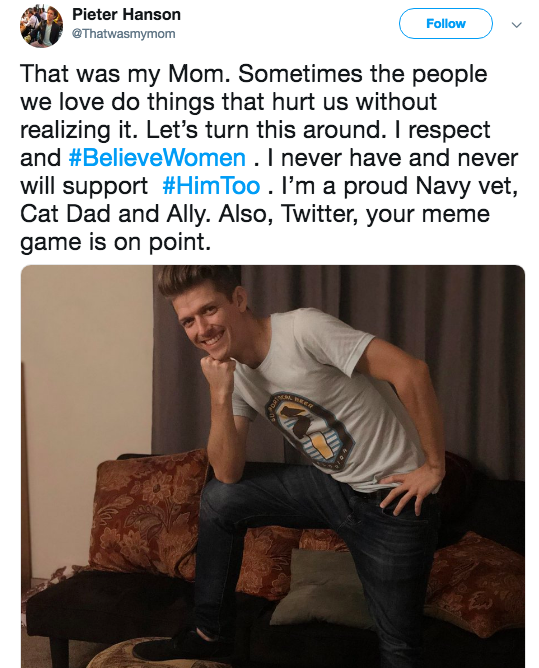Open the @Thatwasmymom handle link
Viewport: 539px width, 668px height.
click(124, 34)
